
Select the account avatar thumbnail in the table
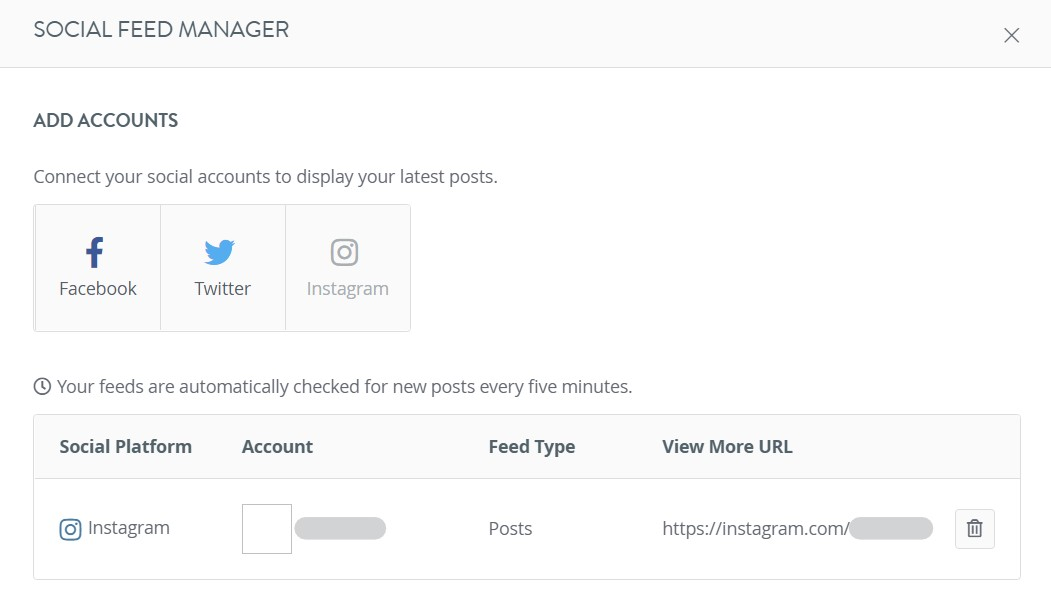[x=265, y=528]
